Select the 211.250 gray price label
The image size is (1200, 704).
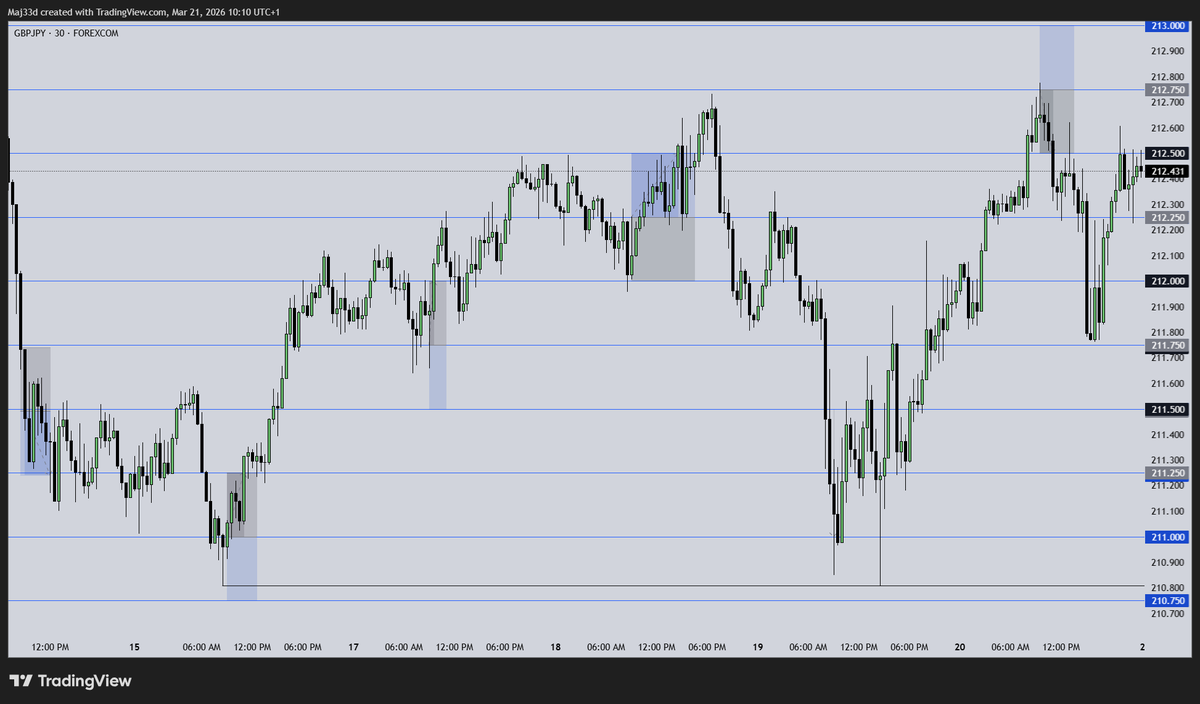(1166, 473)
